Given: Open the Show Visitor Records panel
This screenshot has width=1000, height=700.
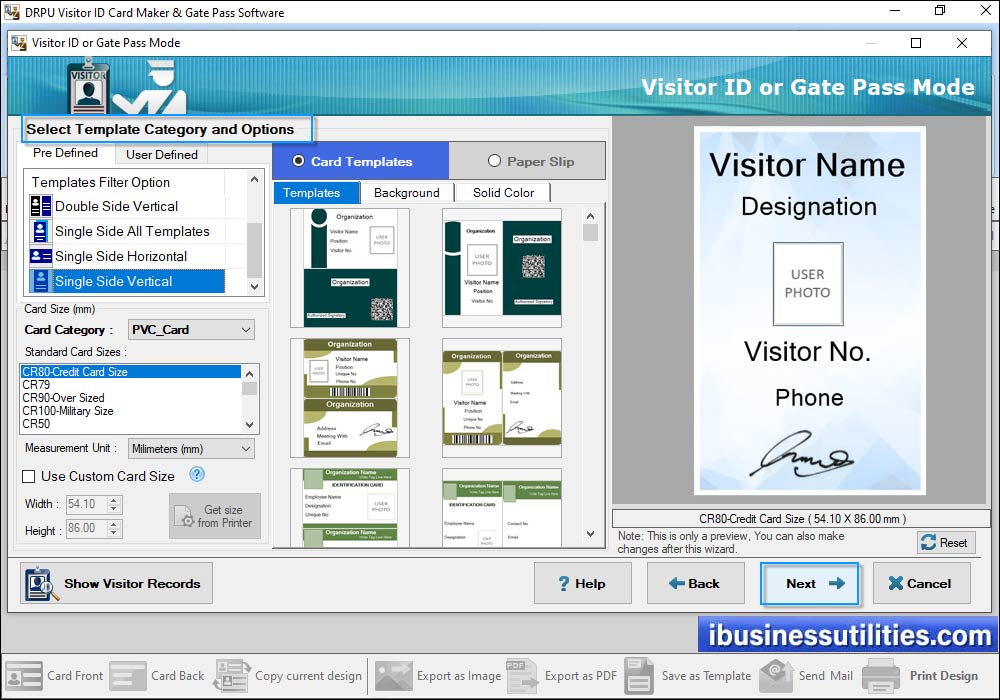Looking at the screenshot, I should click(115, 583).
